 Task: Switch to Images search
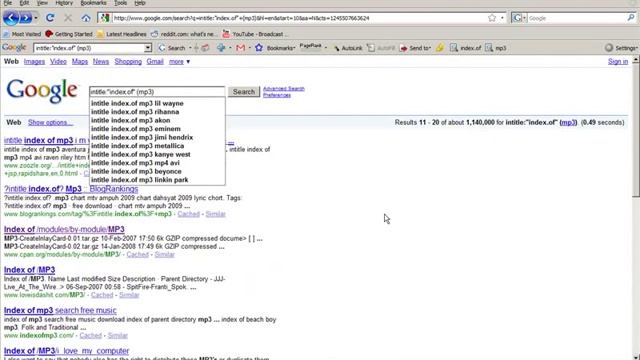click(34, 62)
